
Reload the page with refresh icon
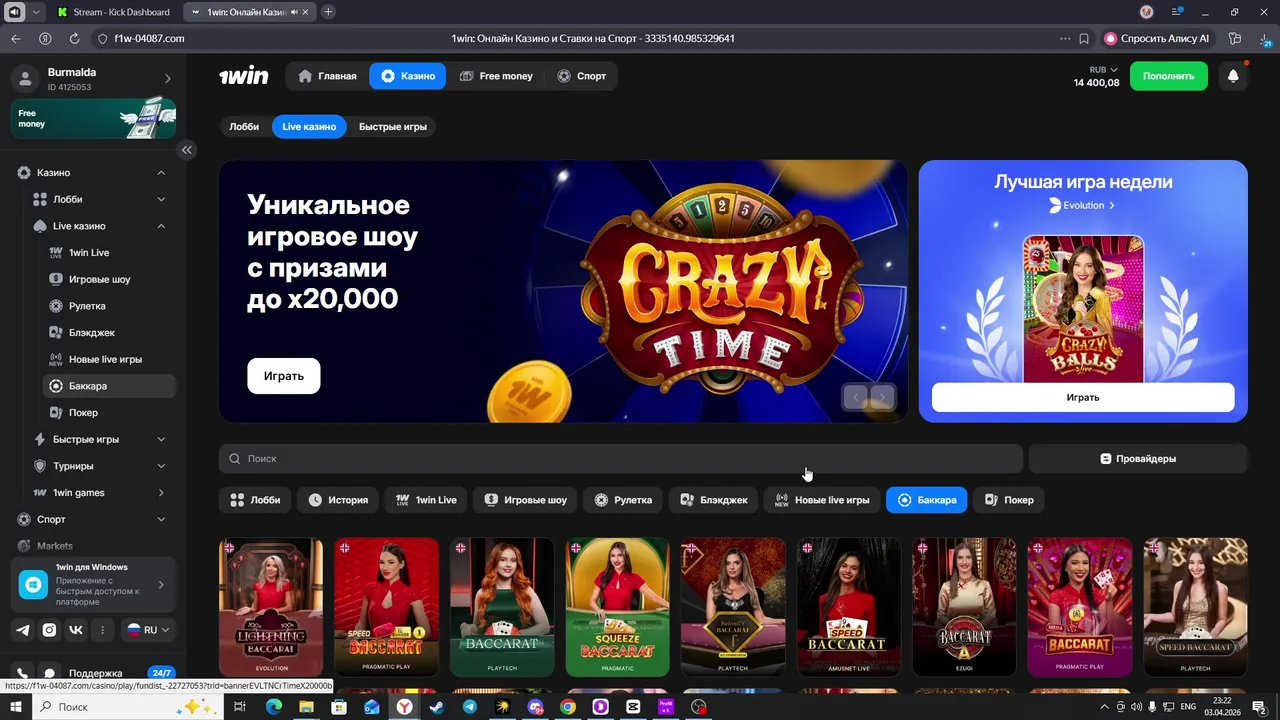pyautogui.click(x=74, y=38)
